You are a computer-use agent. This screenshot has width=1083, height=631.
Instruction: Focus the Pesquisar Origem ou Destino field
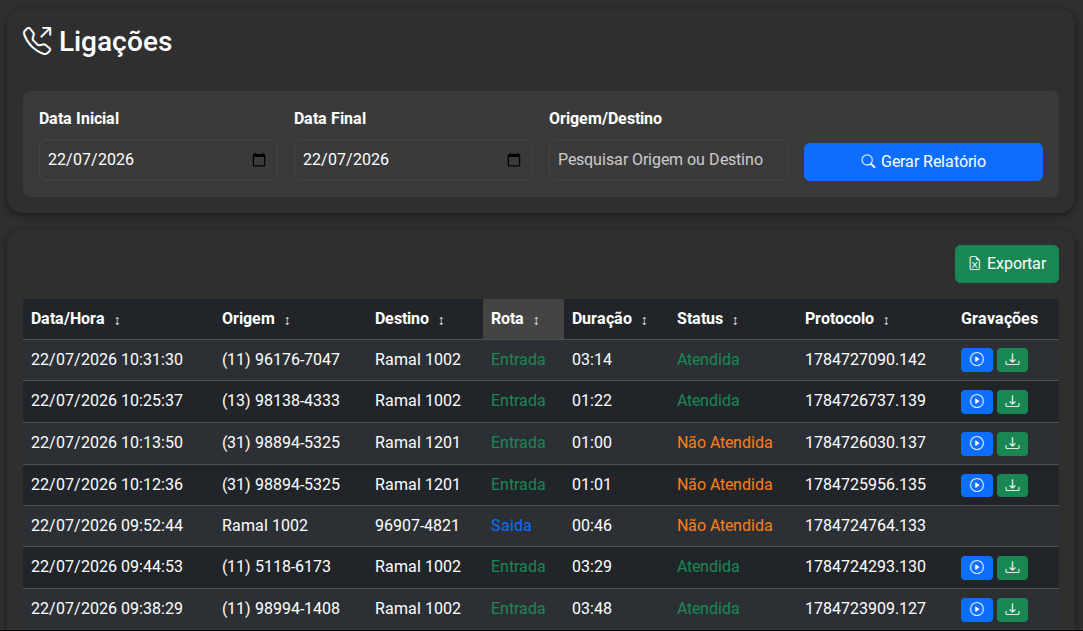668,160
